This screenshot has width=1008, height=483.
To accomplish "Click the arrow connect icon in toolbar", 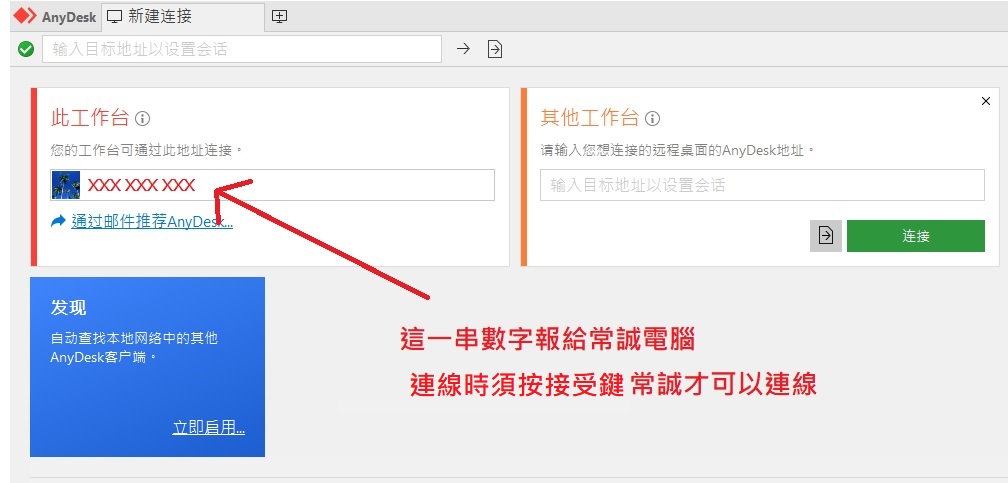I will (463, 49).
